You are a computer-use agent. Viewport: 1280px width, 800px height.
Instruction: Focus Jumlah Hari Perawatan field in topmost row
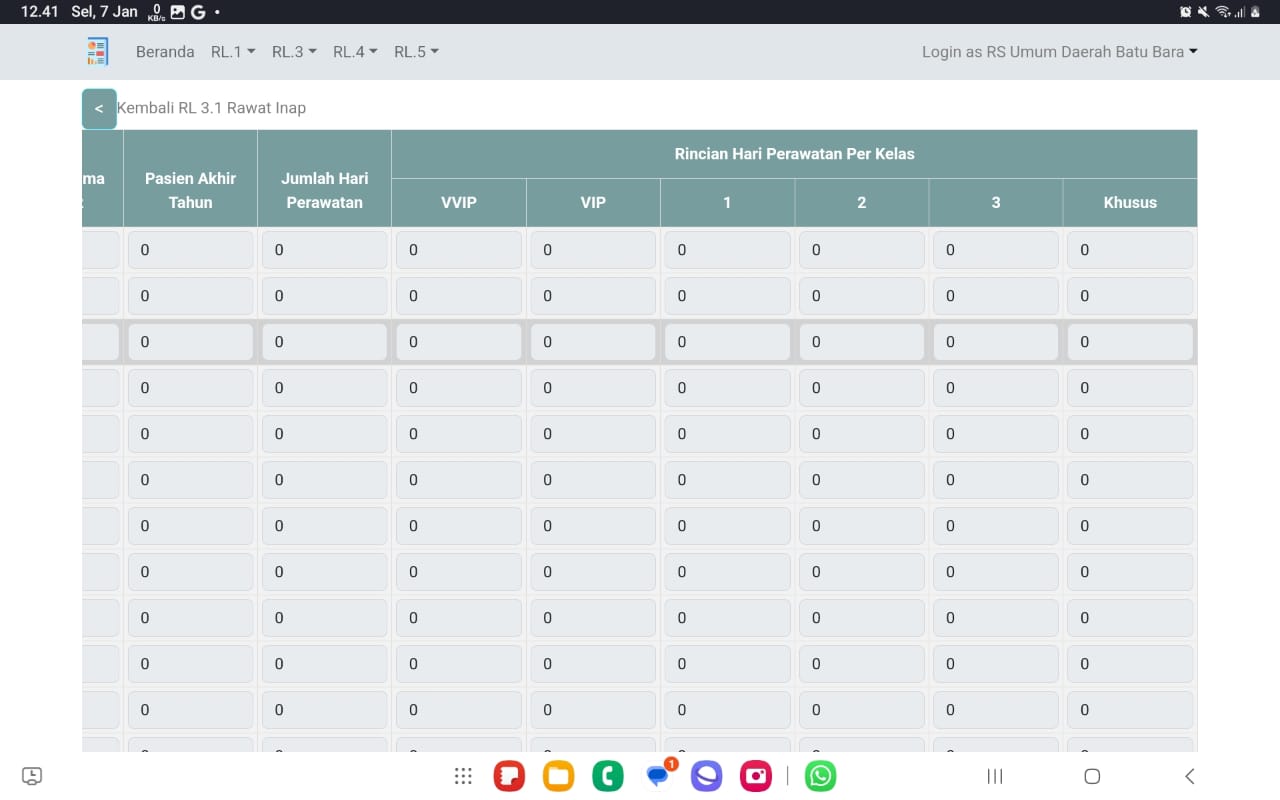(x=324, y=250)
